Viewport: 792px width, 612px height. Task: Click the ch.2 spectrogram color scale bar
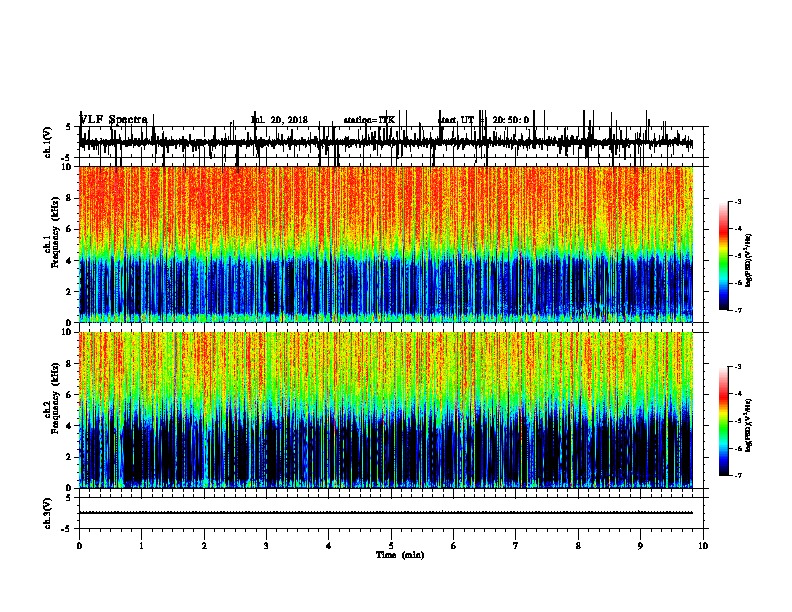(x=723, y=421)
